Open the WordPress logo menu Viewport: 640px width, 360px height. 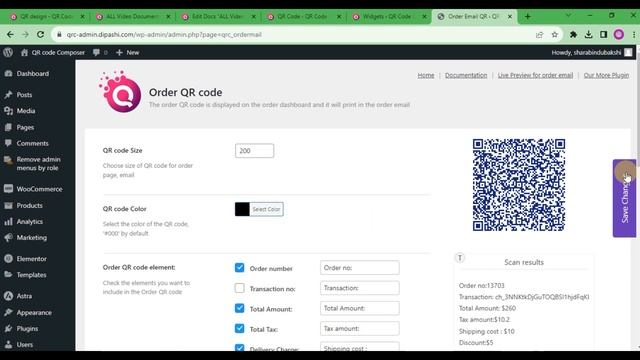[8, 52]
